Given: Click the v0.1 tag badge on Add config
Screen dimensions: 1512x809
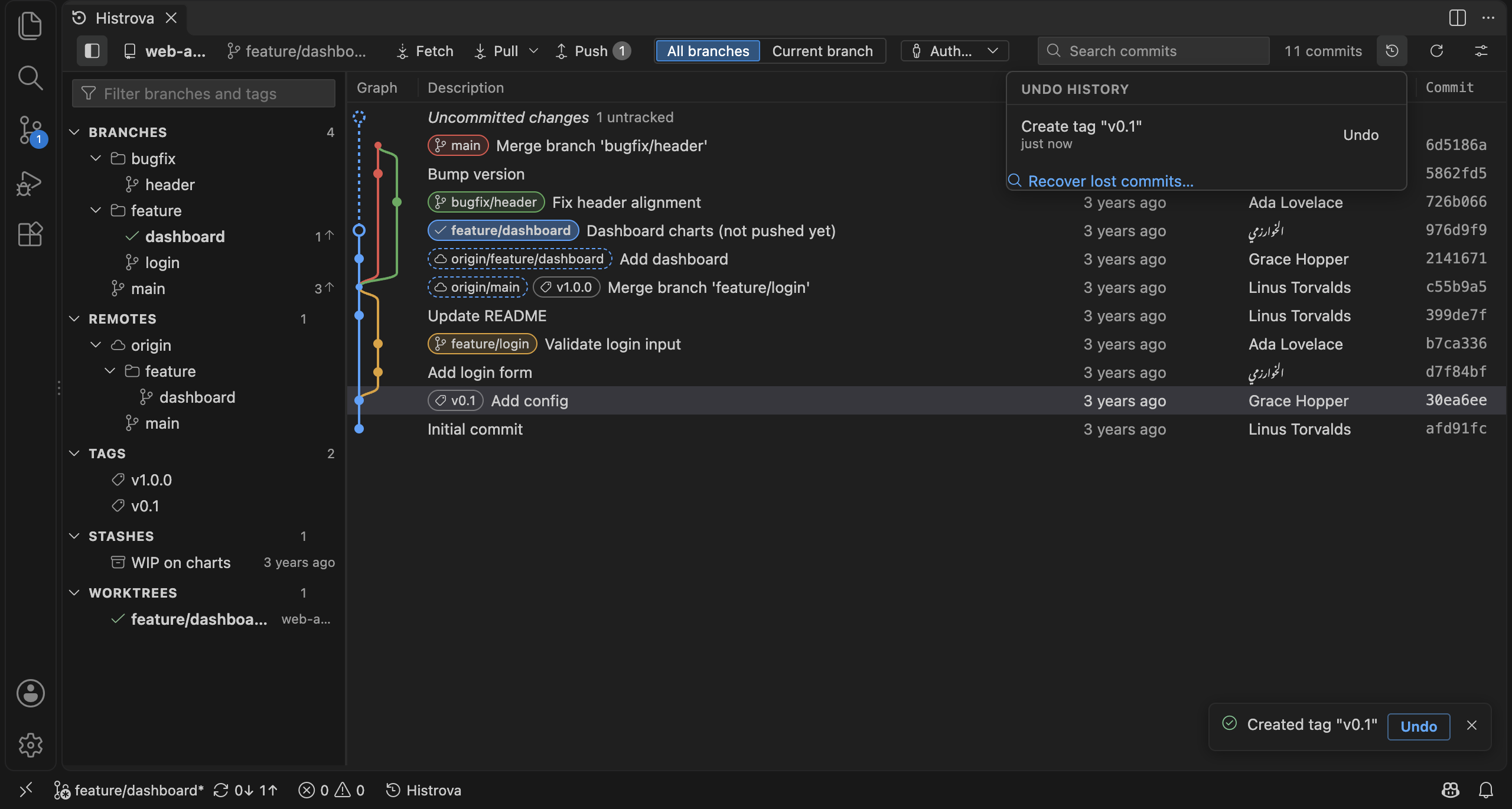Looking at the screenshot, I should pyautogui.click(x=455, y=400).
